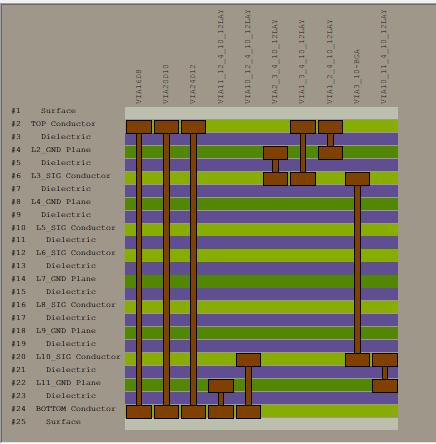Click the #14 L7_GND Plane label
Viewport: 436px width, 444px height.
pos(54,279)
